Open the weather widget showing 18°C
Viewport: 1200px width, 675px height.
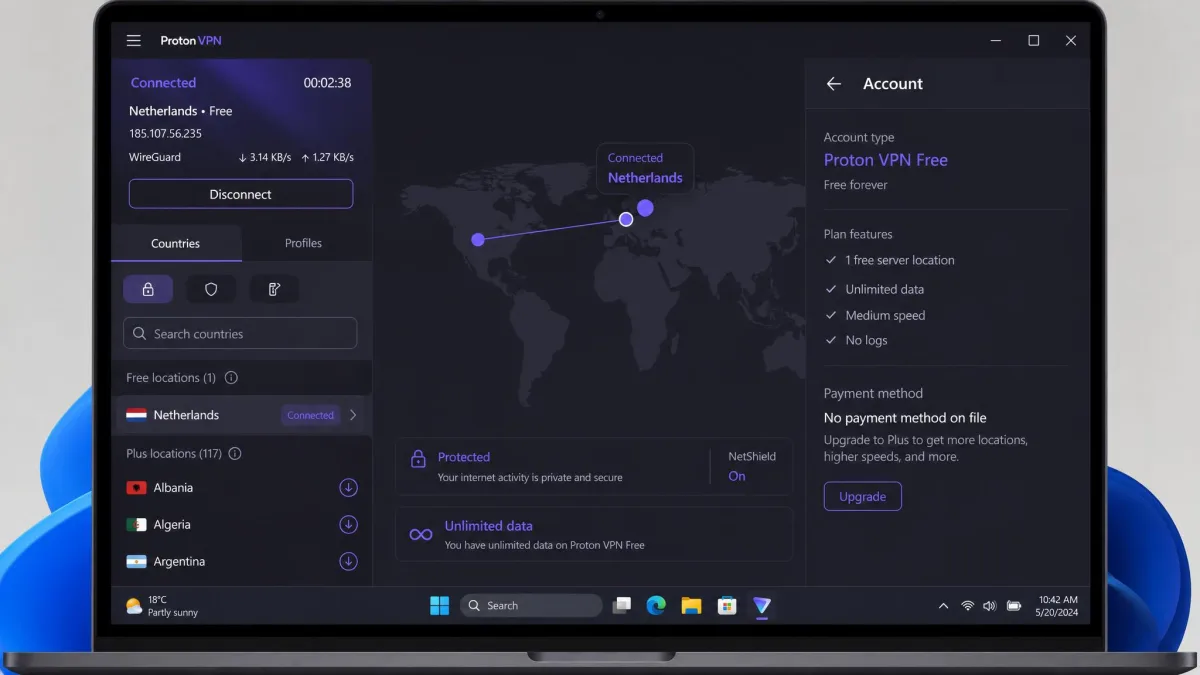(162, 606)
